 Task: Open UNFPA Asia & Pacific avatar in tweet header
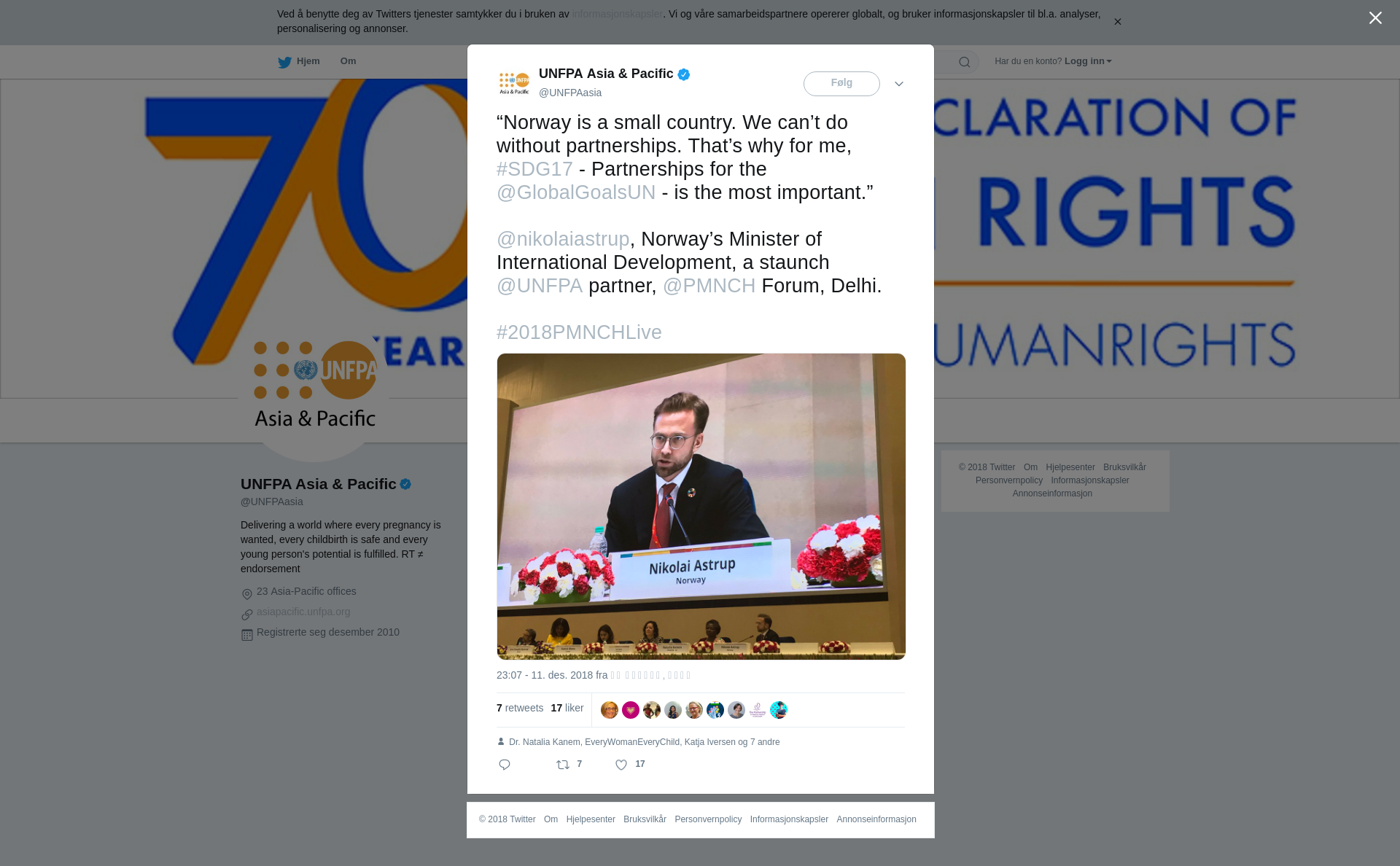pos(514,83)
